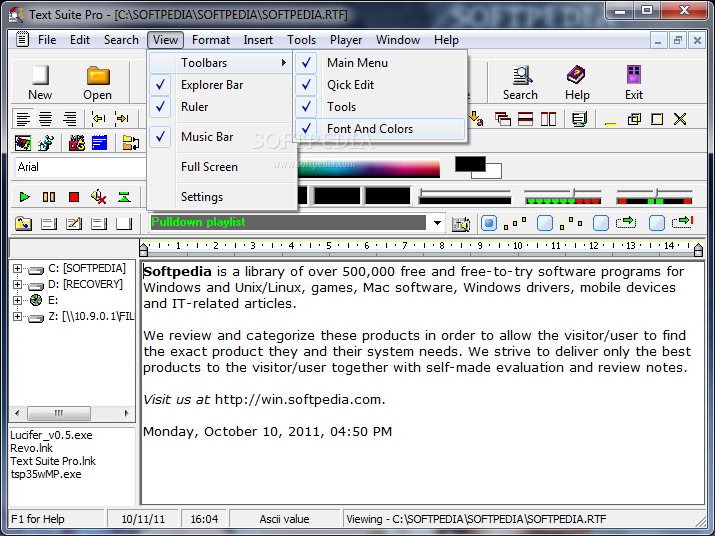Image resolution: width=715 pixels, height=536 pixels.
Task: Click the tile windows horizontally icon
Action: click(x=525, y=119)
